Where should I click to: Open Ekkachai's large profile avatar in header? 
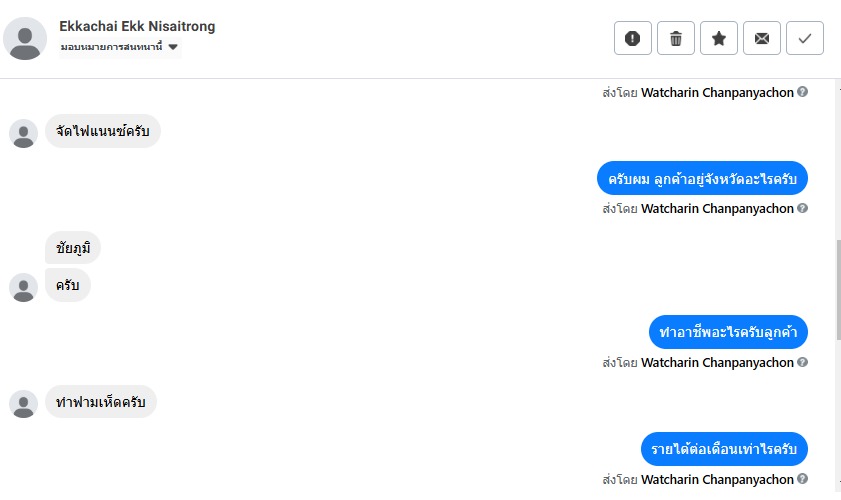26,38
